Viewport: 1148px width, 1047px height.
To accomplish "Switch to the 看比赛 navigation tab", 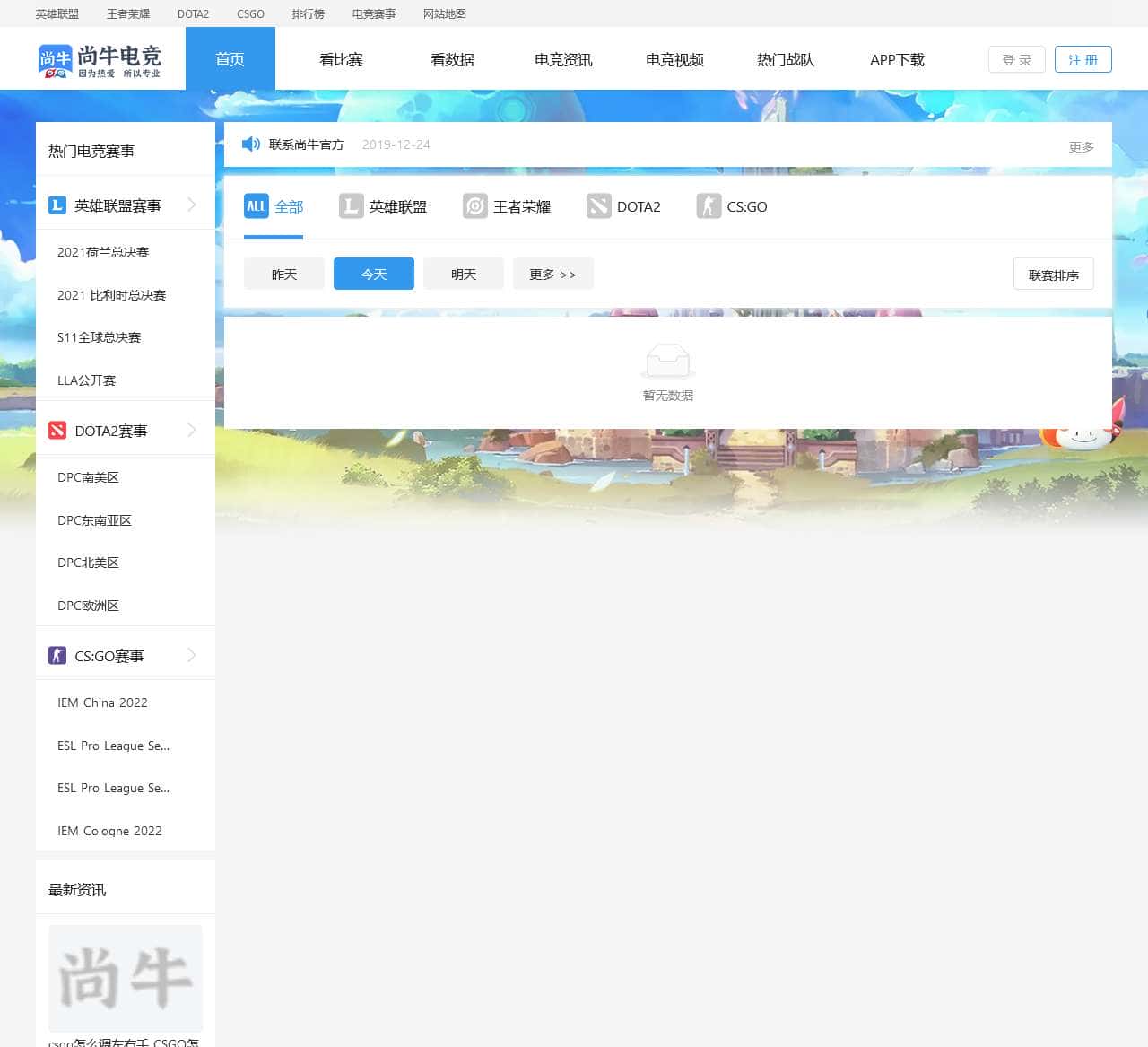I will (x=341, y=59).
